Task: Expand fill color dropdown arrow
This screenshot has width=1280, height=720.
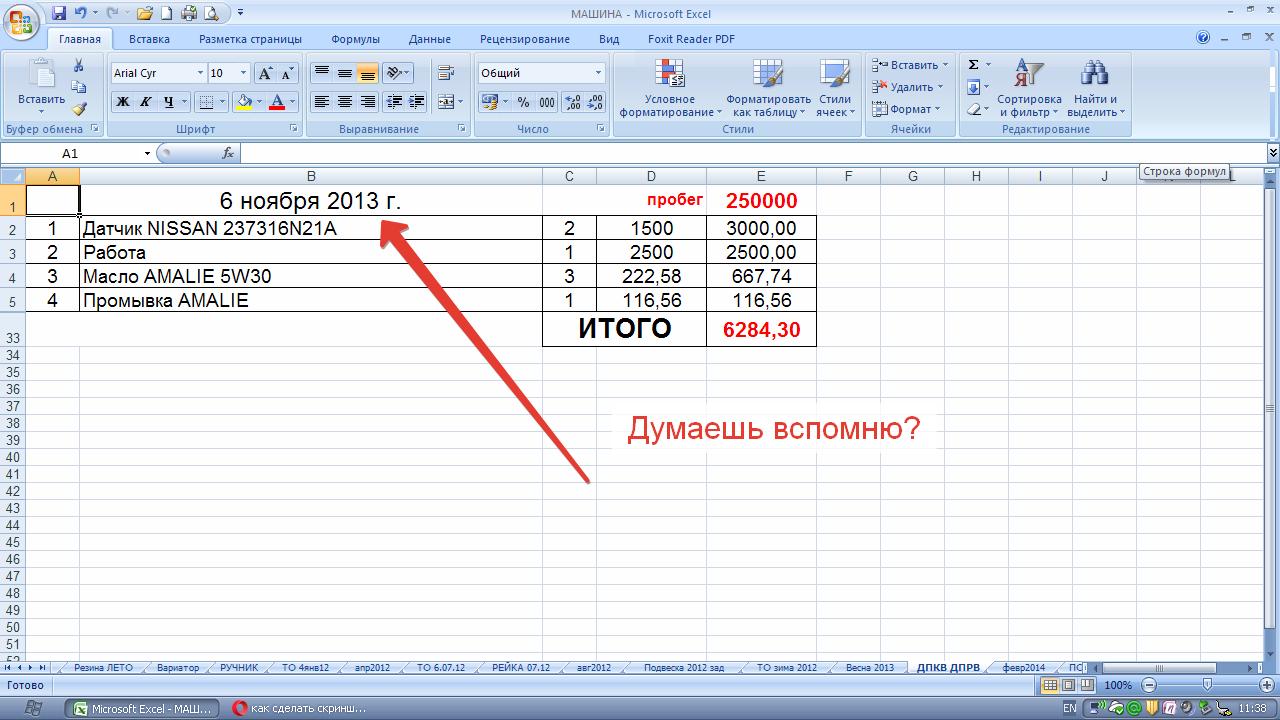Action: click(259, 102)
